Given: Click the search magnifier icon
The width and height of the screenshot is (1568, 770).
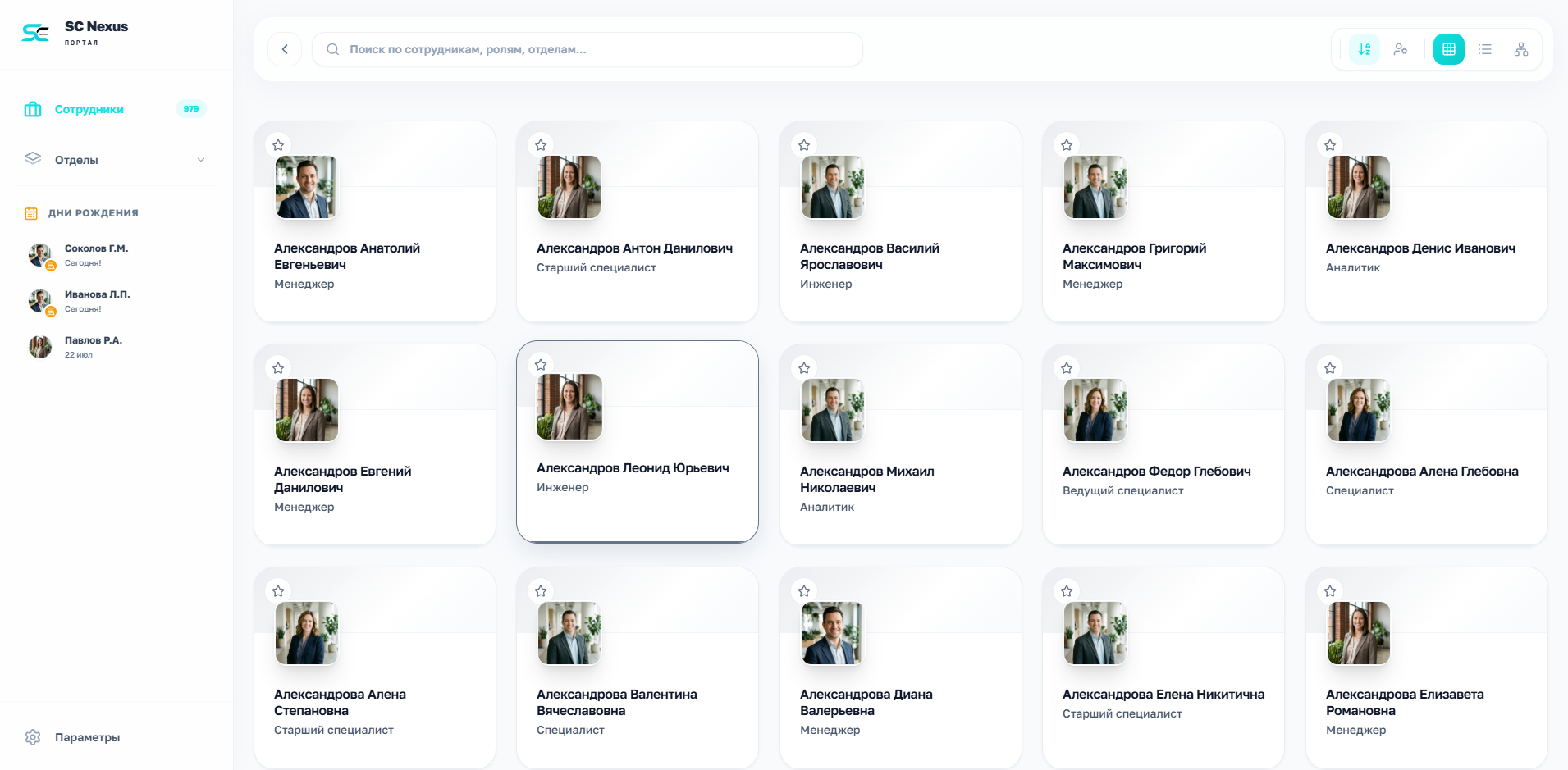Looking at the screenshot, I should [x=332, y=49].
